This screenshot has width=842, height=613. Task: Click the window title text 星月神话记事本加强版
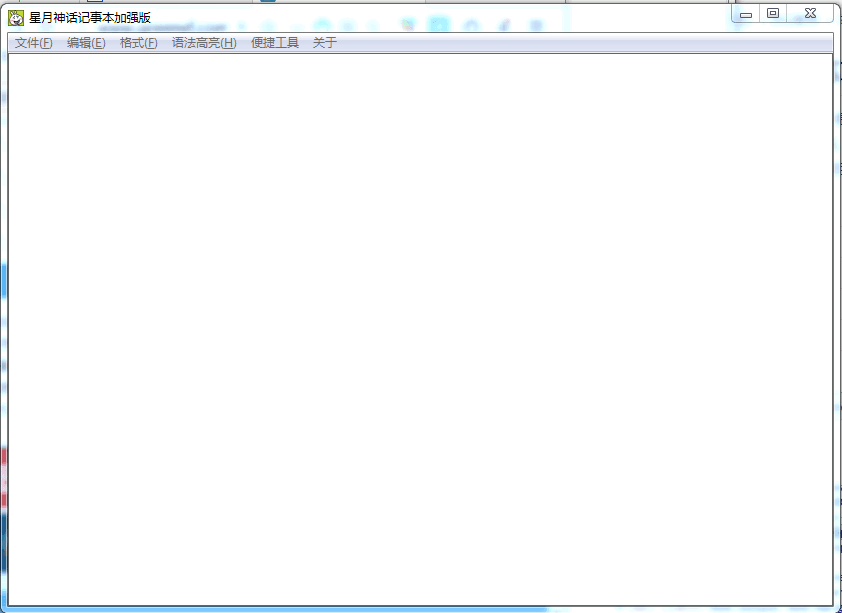click(90, 17)
